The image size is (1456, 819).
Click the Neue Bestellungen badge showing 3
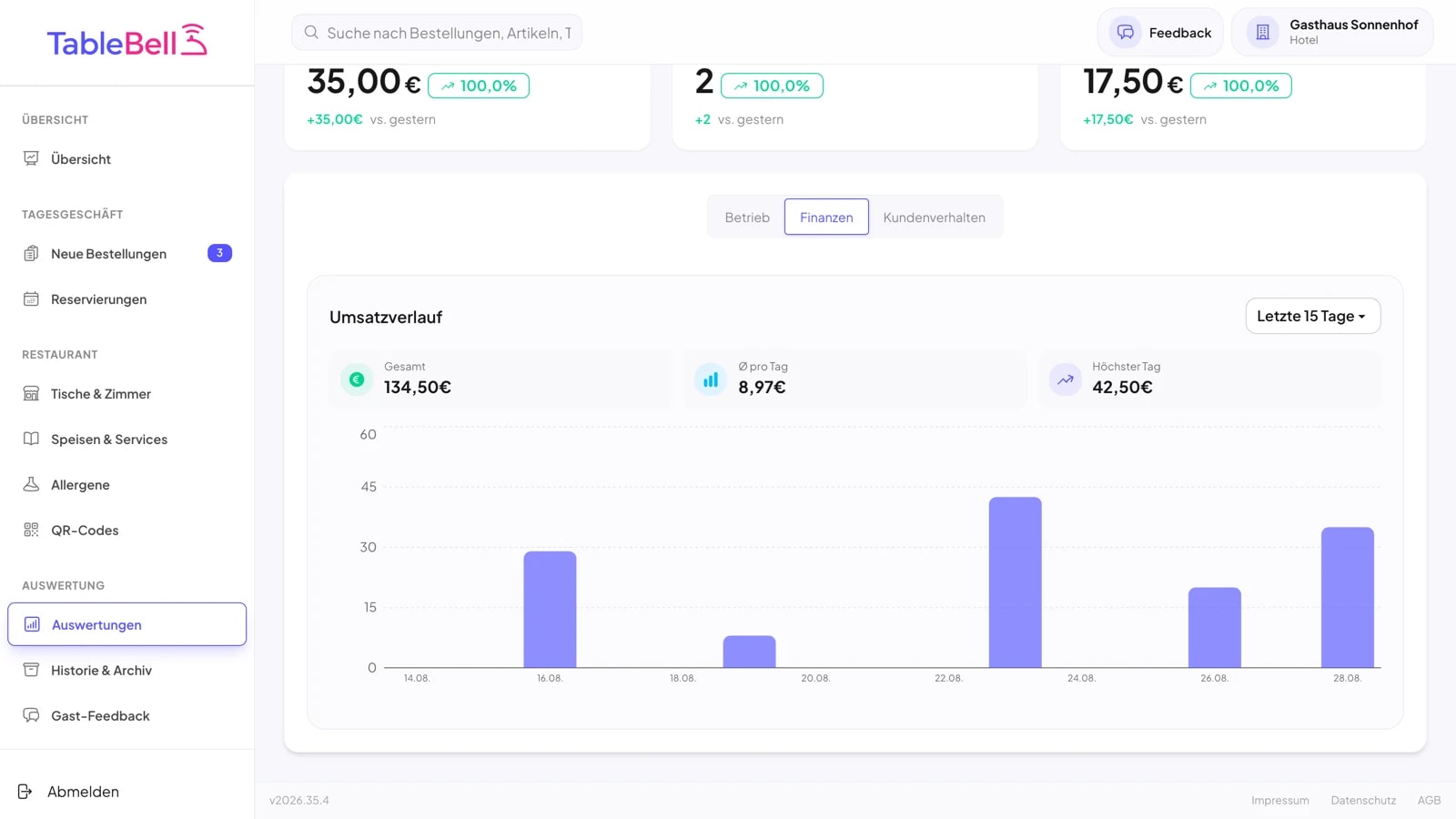point(219,253)
